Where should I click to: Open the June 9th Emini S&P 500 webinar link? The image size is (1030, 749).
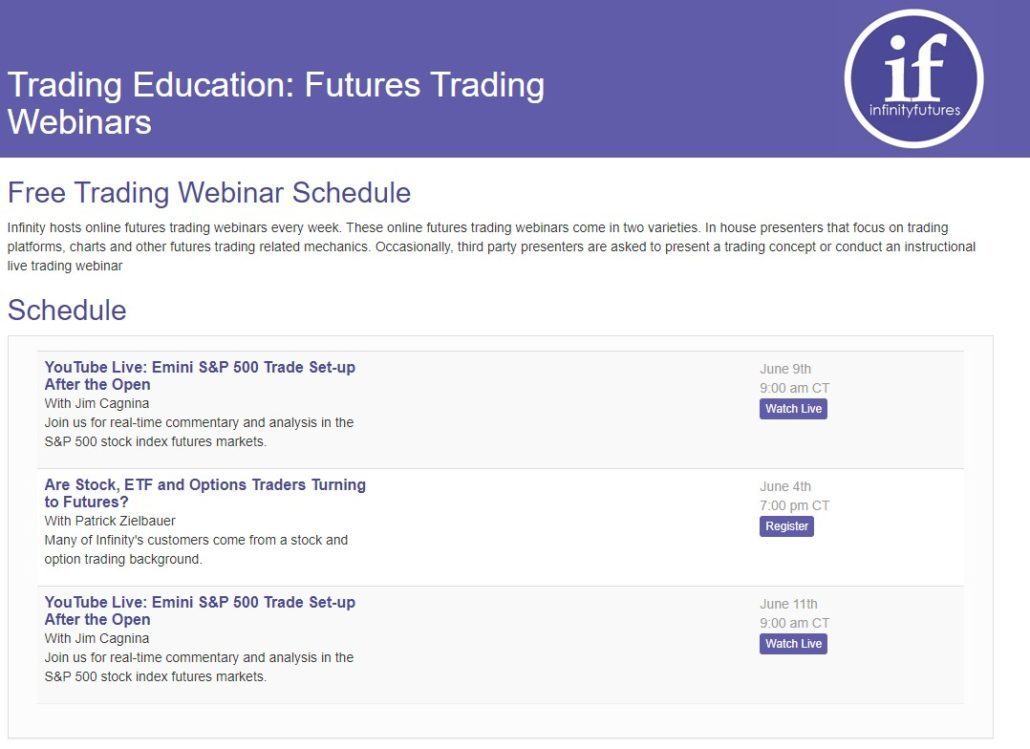[199, 375]
